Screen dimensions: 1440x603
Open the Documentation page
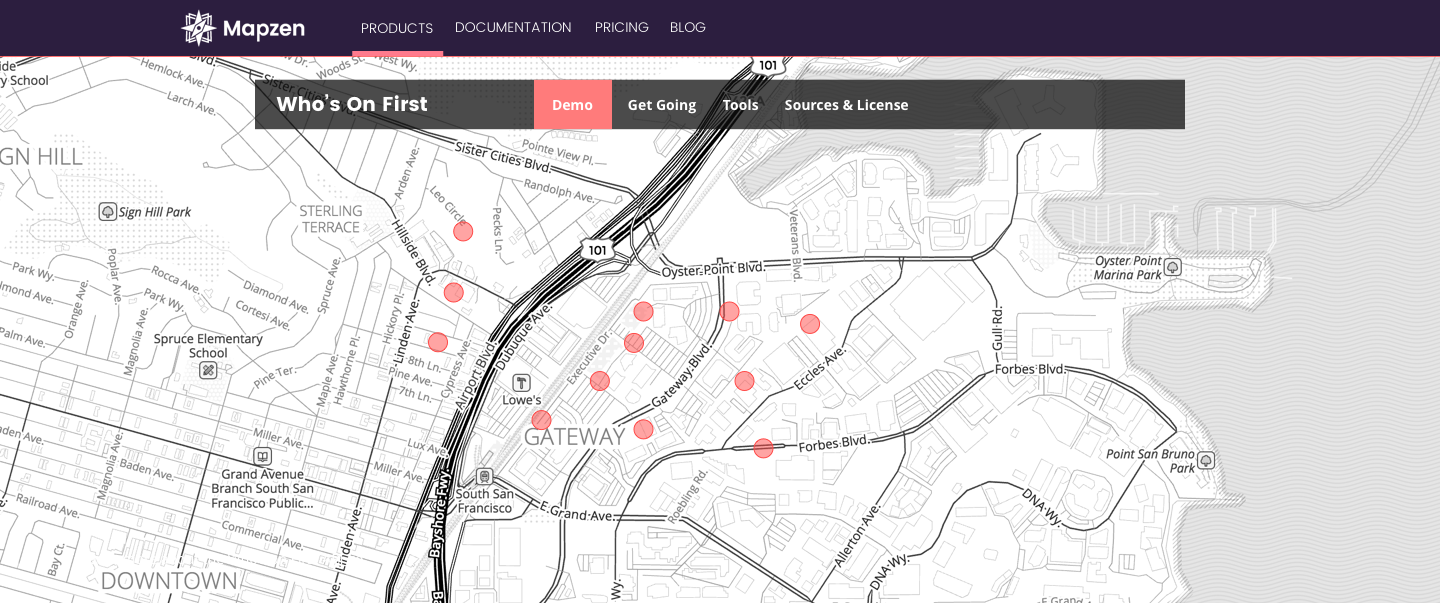tap(513, 27)
